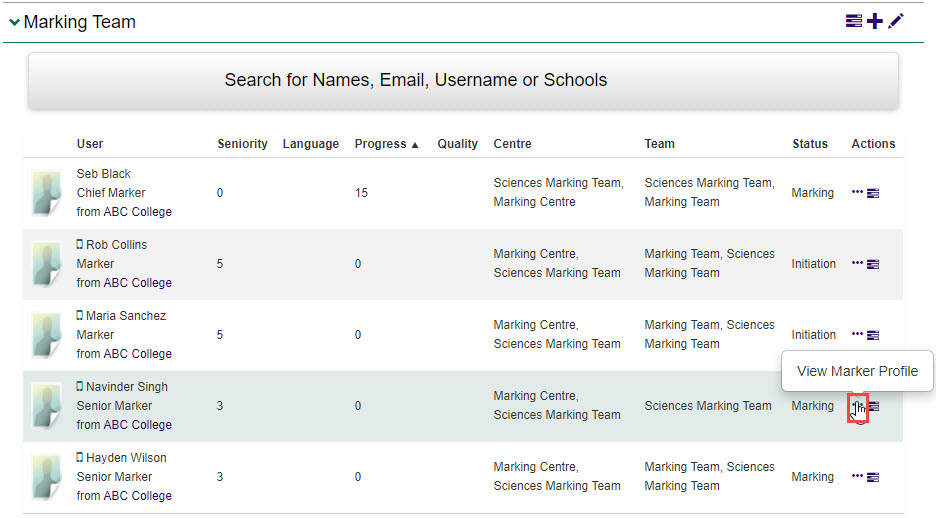Image resolution: width=936 pixels, height=518 pixels.
Task: Click the Status column header
Action: (x=809, y=144)
